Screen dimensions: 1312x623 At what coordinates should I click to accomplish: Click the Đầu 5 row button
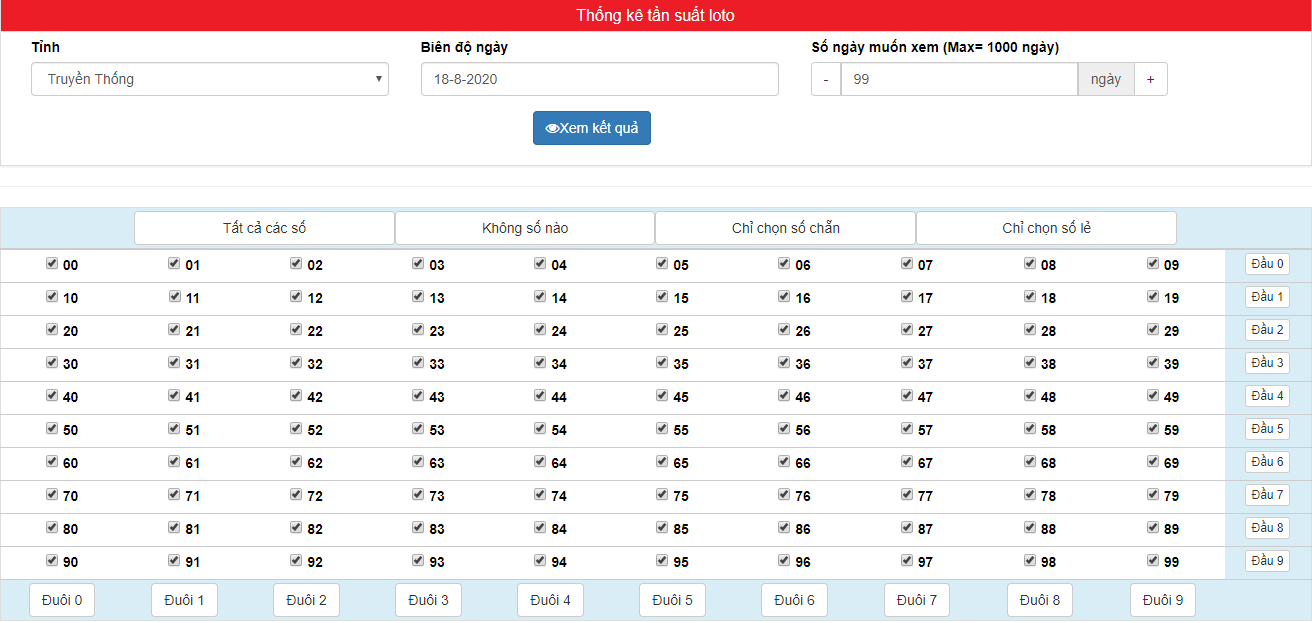(1267, 429)
